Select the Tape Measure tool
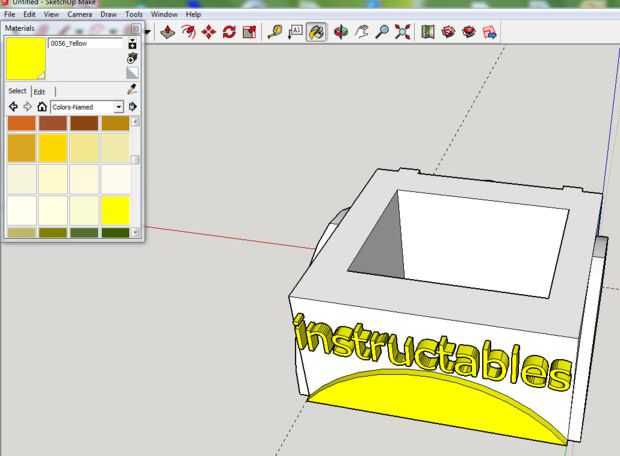The width and height of the screenshot is (620, 456). pos(275,32)
